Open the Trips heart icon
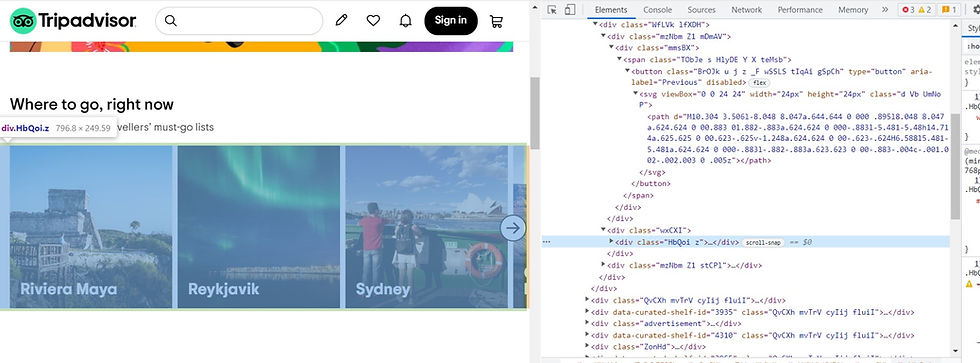 tap(373, 21)
